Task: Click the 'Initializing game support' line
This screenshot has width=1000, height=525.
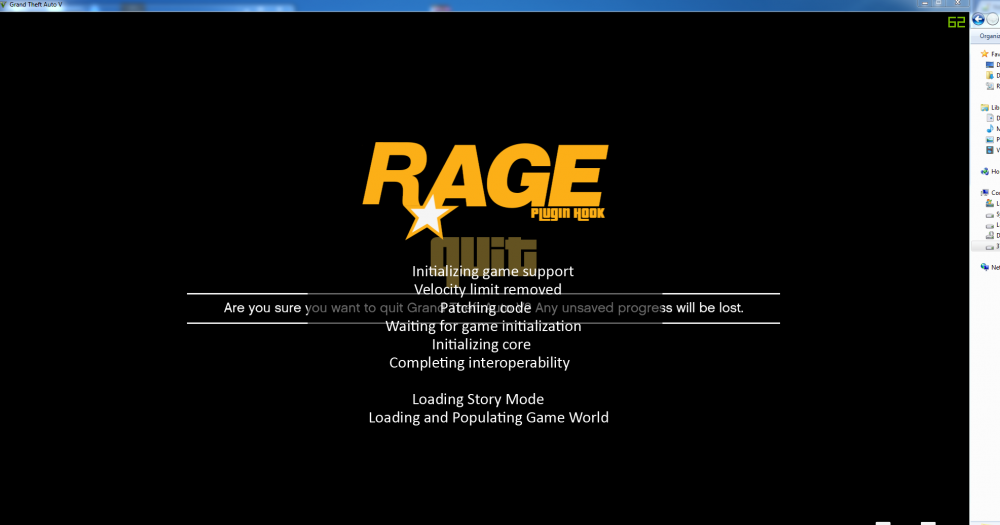Action: coord(492,271)
